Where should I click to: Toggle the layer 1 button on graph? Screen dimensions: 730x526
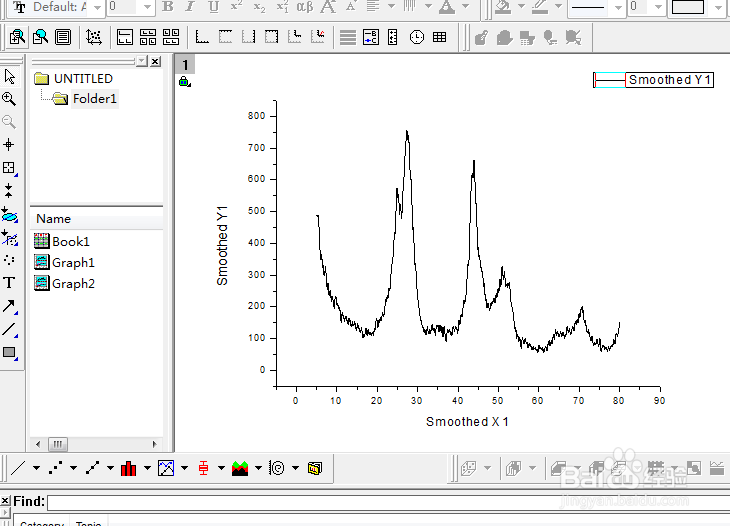coord(185,65)
